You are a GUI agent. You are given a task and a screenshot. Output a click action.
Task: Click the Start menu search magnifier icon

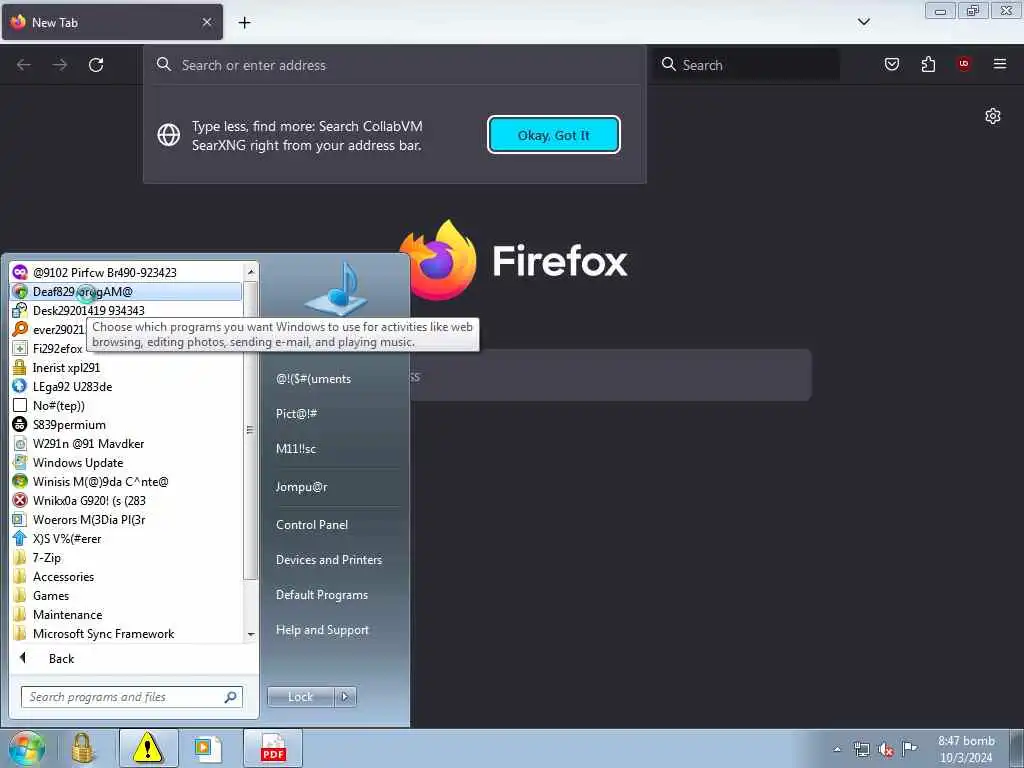(x=231, y=697)
